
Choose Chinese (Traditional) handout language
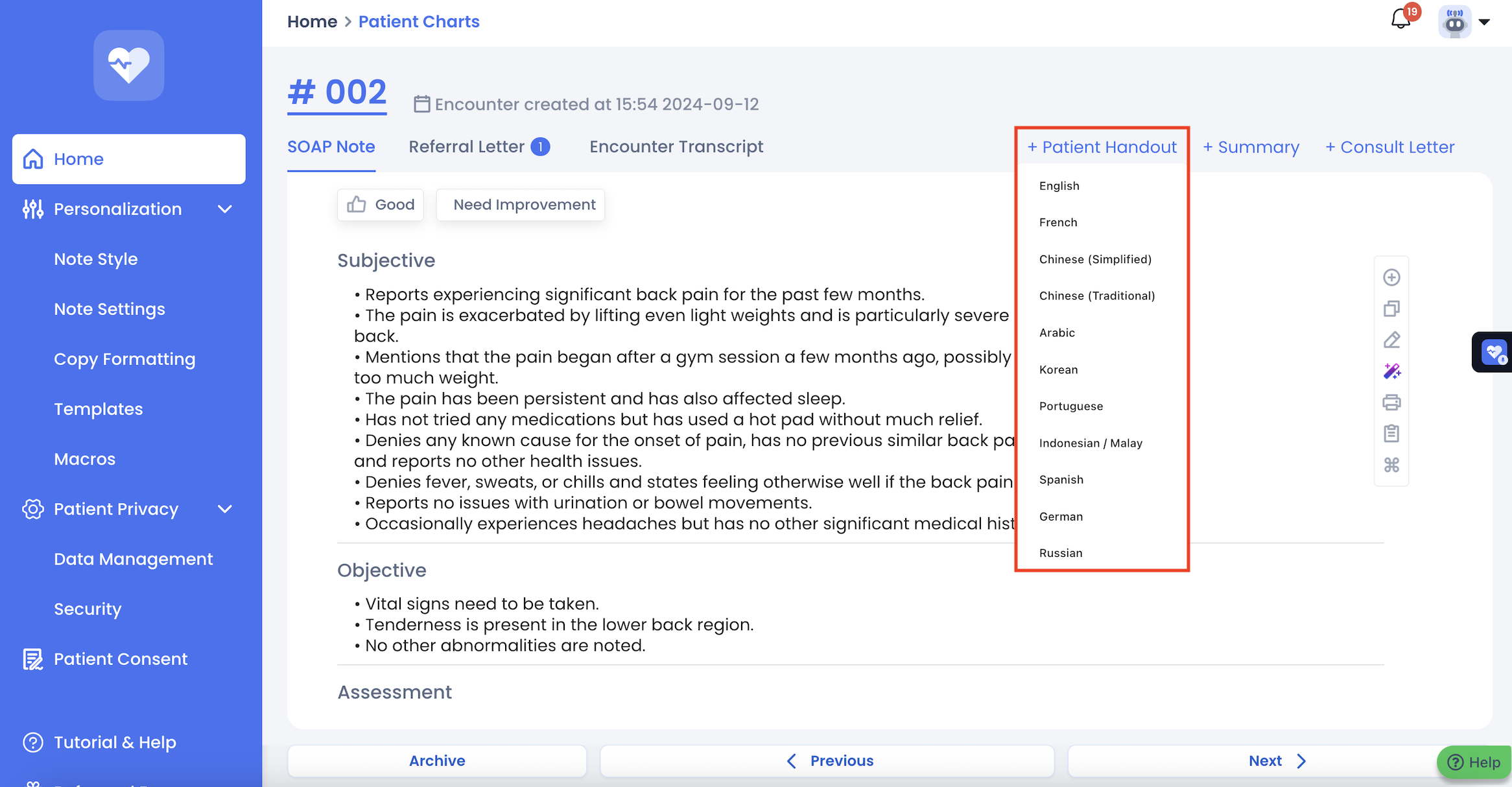click(x=1096, y=296)
